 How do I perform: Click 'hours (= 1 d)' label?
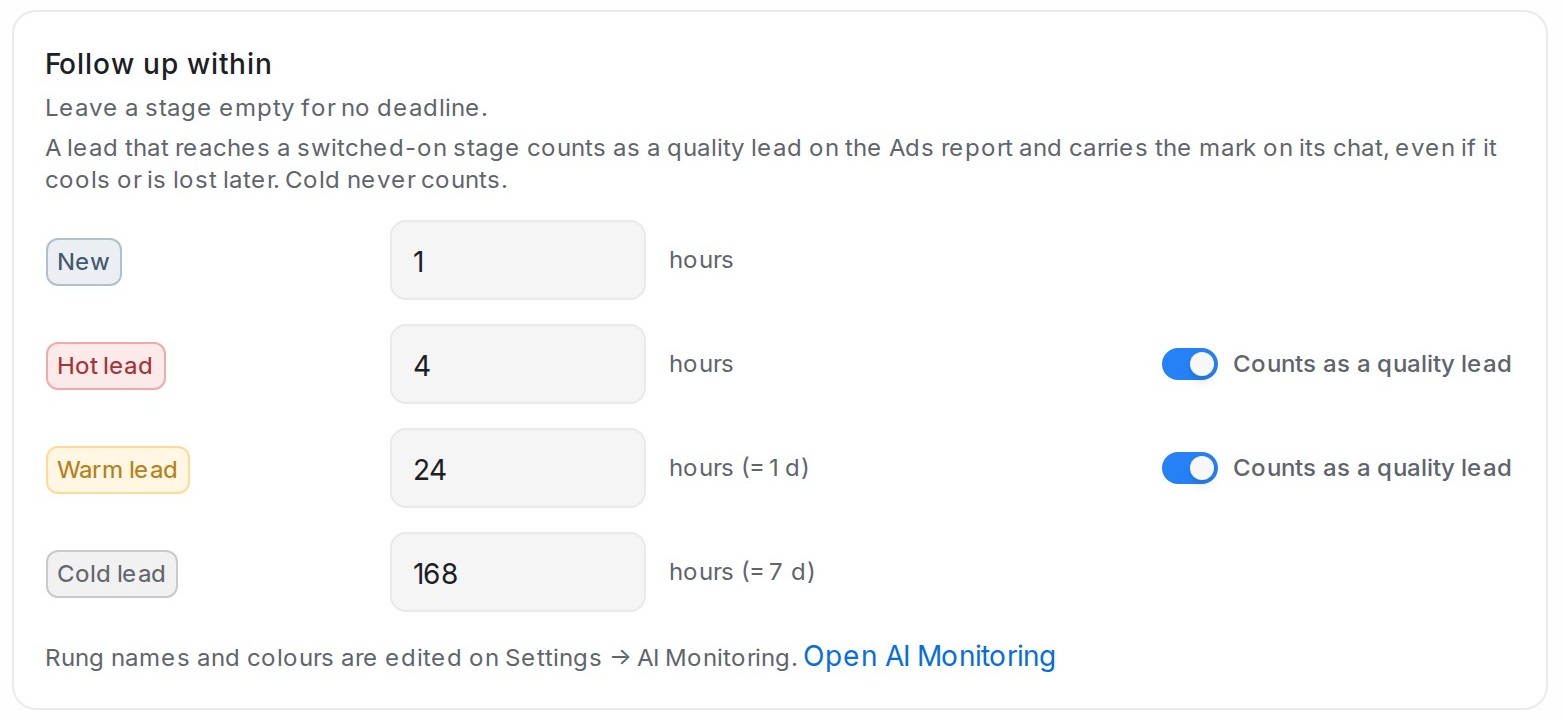[739, 468]
